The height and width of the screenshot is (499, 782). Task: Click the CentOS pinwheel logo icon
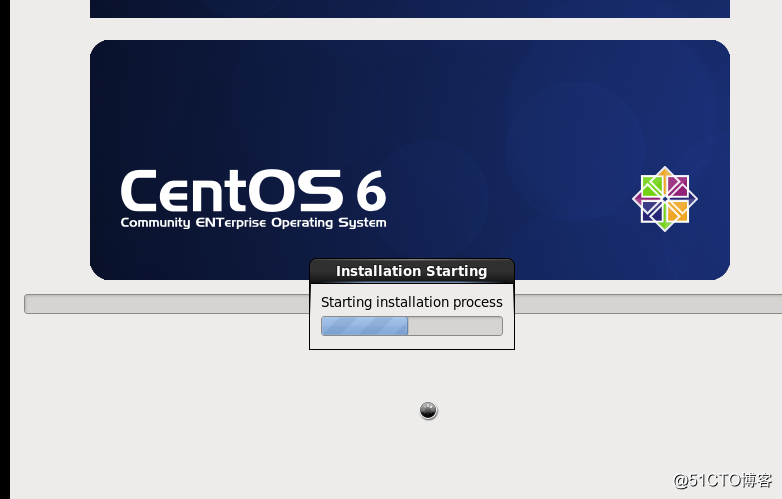pos(665,199)
